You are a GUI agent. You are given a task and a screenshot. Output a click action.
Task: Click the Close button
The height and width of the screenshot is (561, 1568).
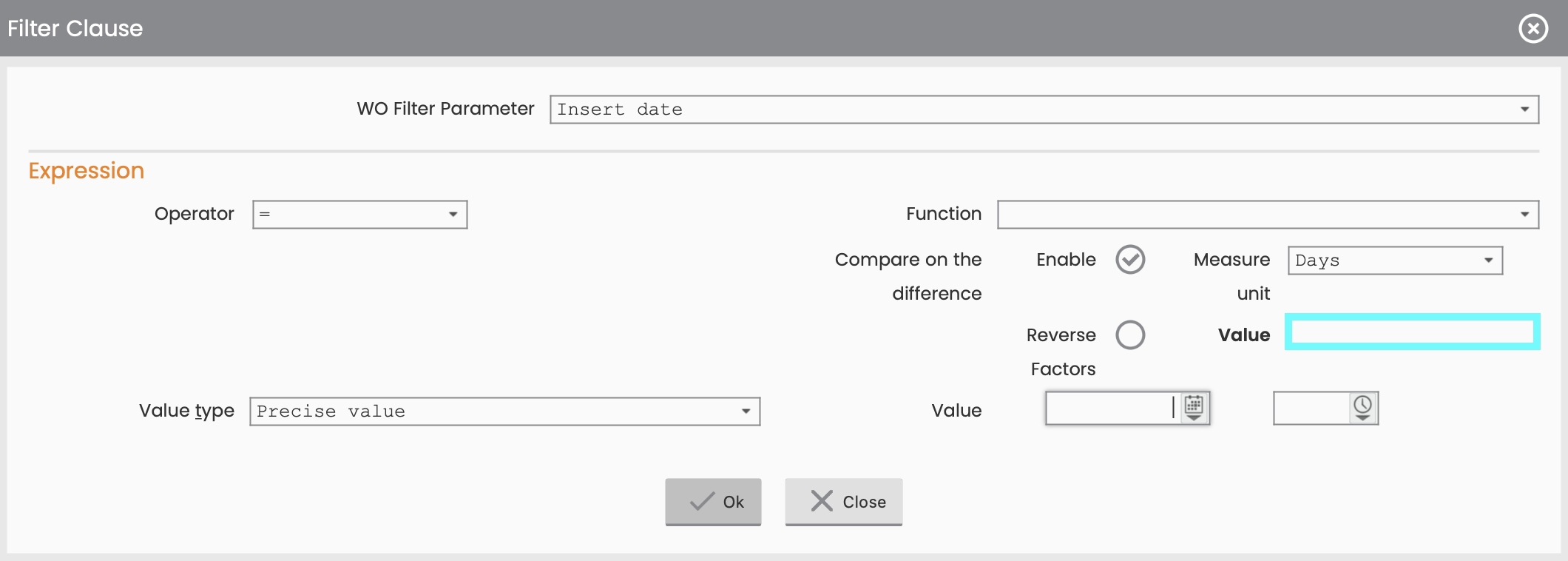click(843, 502)
